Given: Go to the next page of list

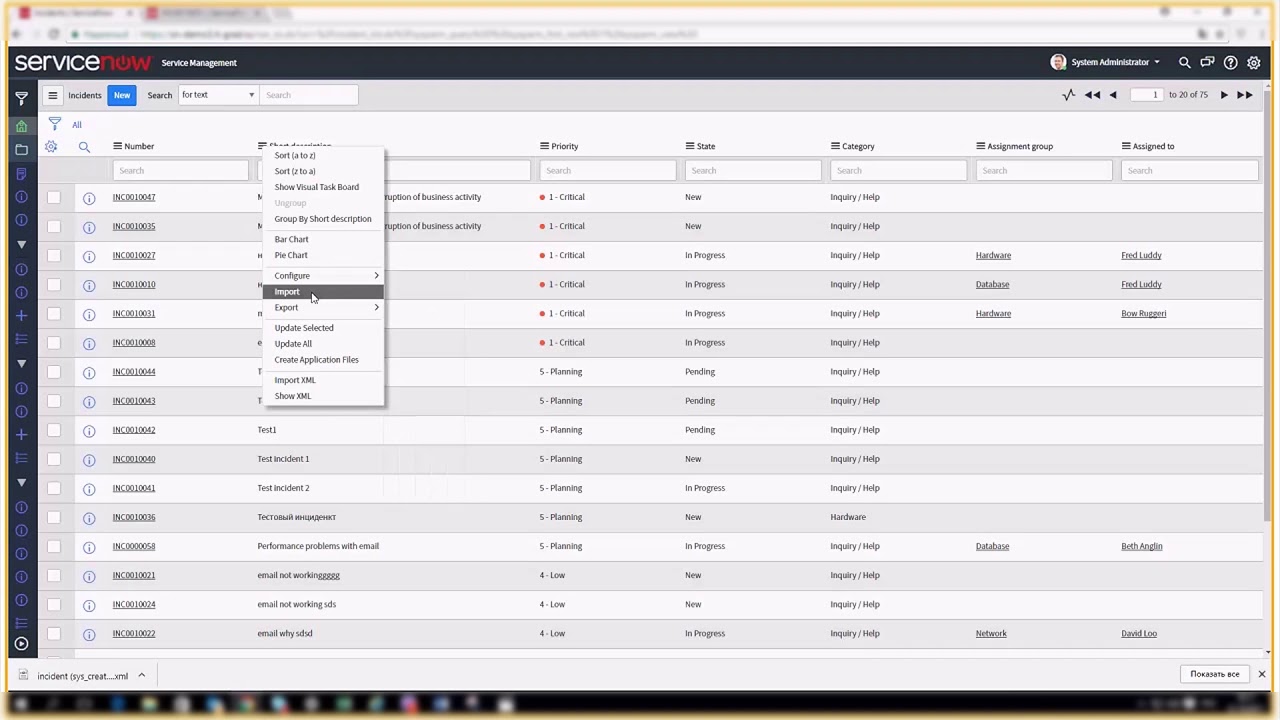Looking at the screenshot, I should tap(1224, 95).
